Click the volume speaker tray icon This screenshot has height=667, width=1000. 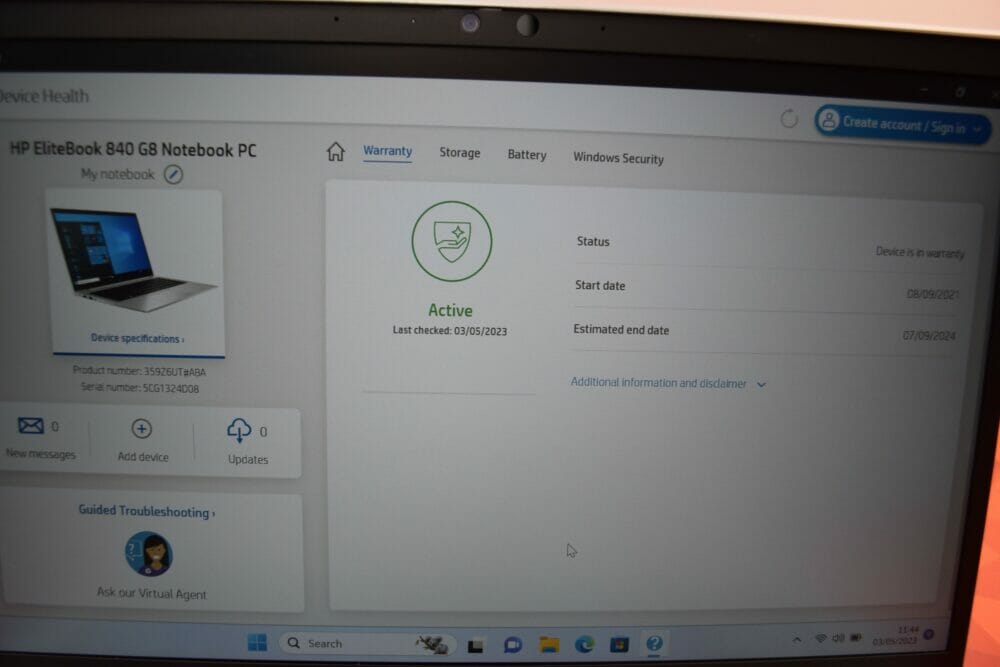coord(839,638)
